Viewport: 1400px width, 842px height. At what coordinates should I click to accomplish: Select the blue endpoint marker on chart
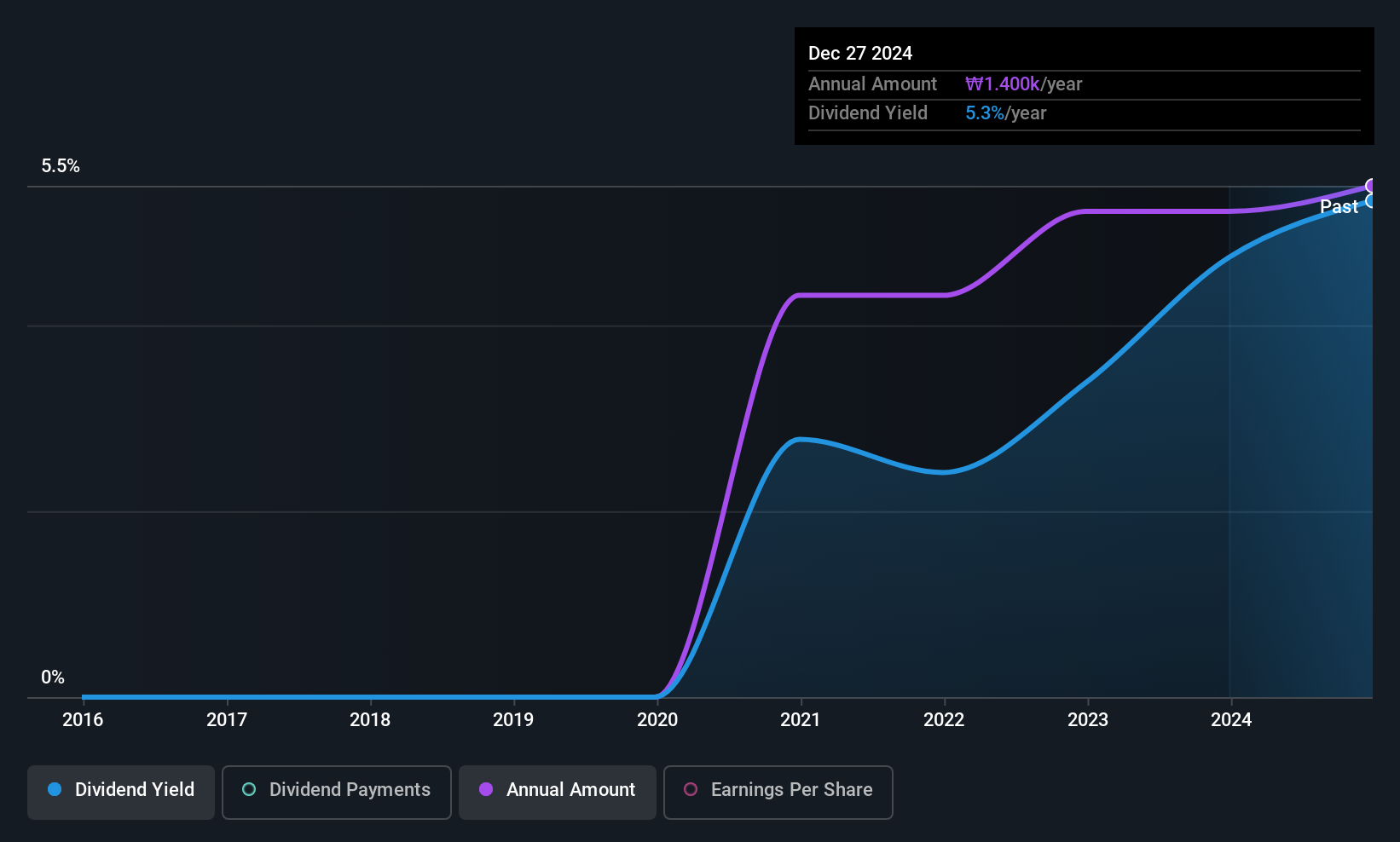(1371, 201)
